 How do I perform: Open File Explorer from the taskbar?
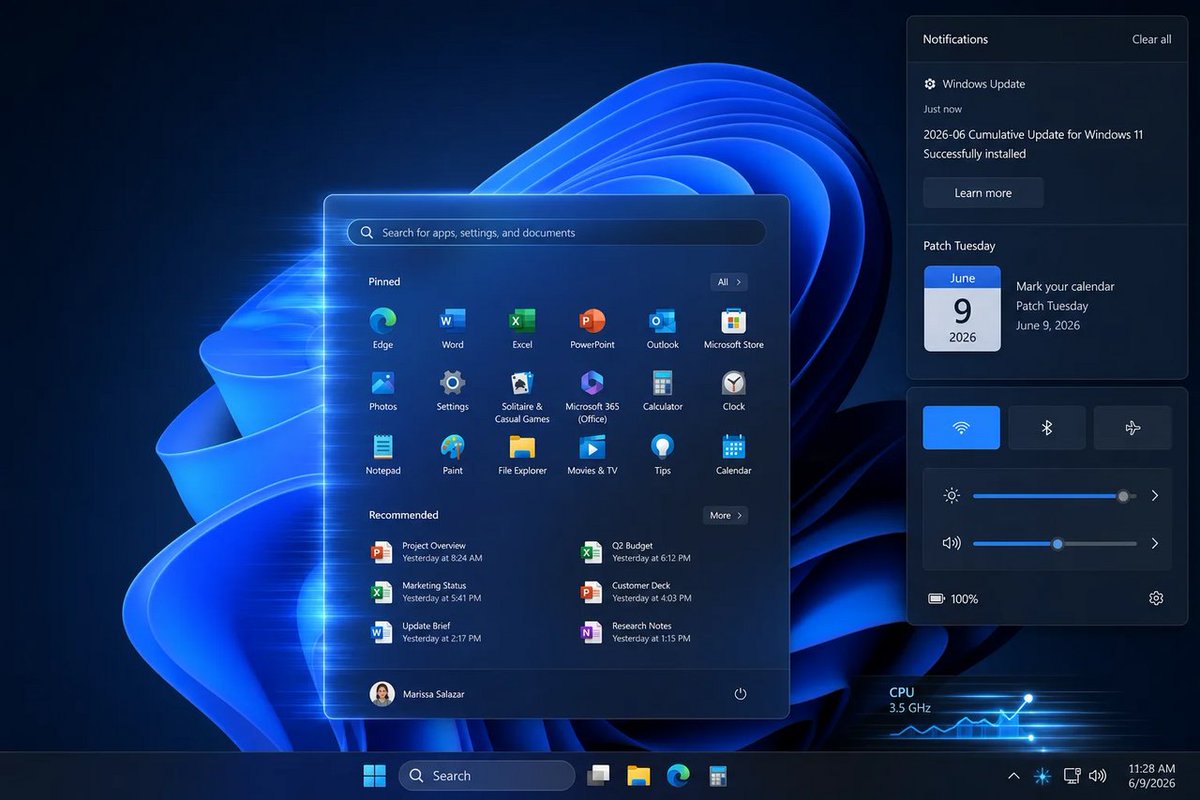pyautogui.click(x=638, y=775)
